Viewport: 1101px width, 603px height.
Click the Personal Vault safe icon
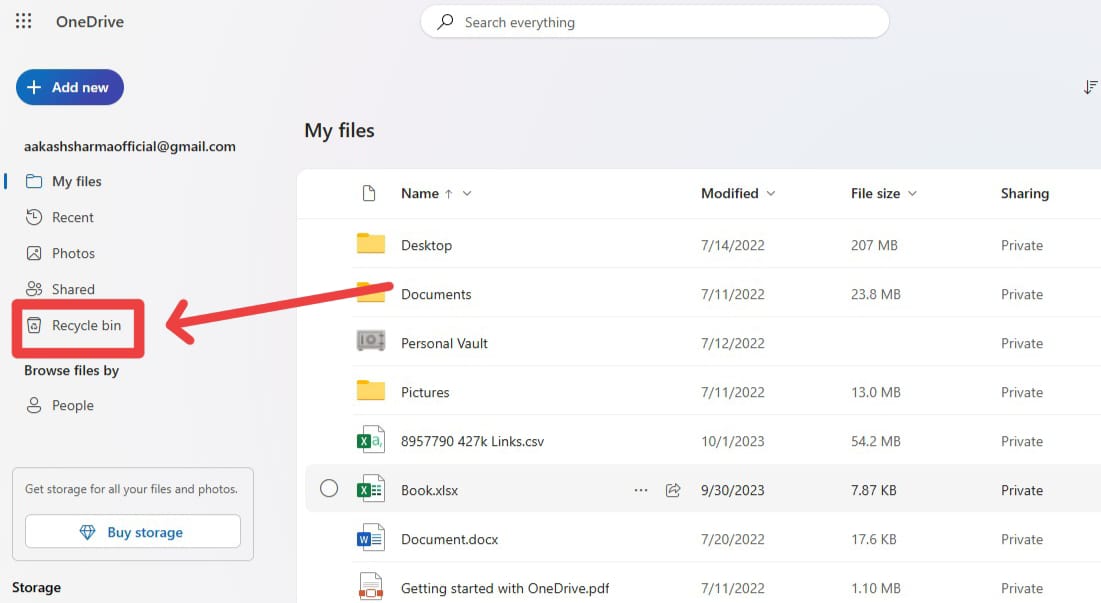371,341
